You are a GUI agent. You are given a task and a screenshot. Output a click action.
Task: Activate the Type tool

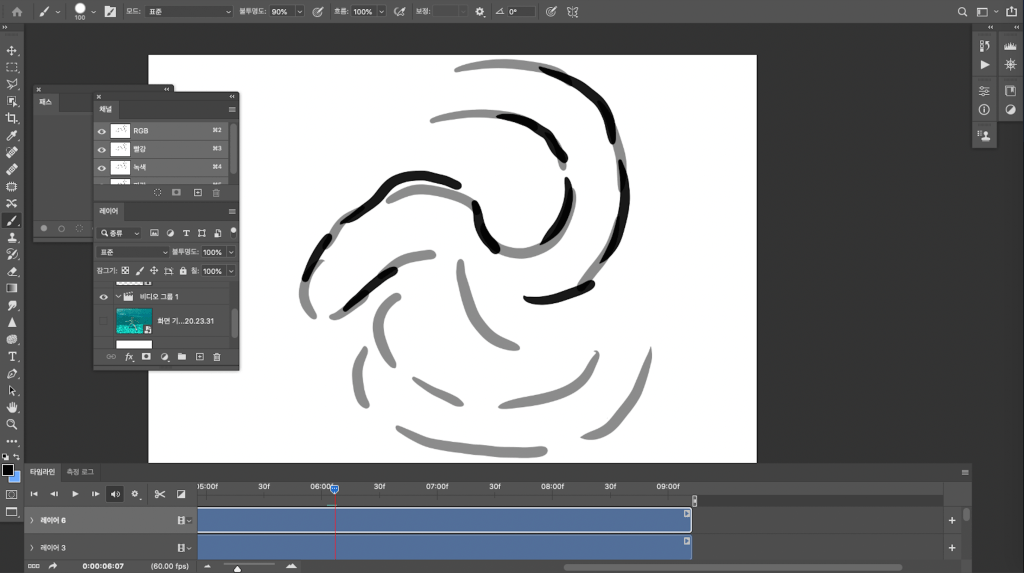12,356
